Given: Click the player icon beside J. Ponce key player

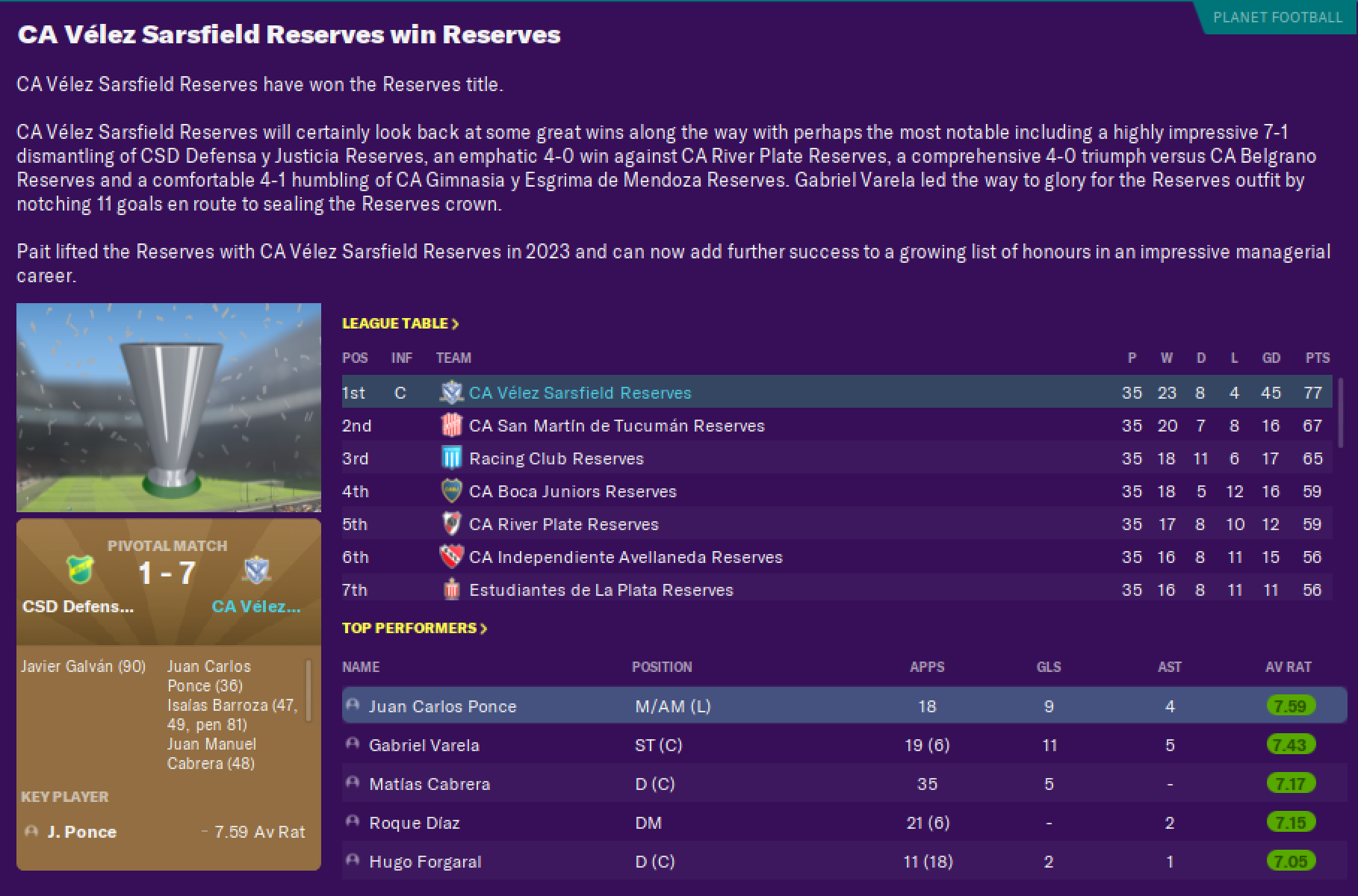Looking at the screenshot, I should tap(31, 831).
